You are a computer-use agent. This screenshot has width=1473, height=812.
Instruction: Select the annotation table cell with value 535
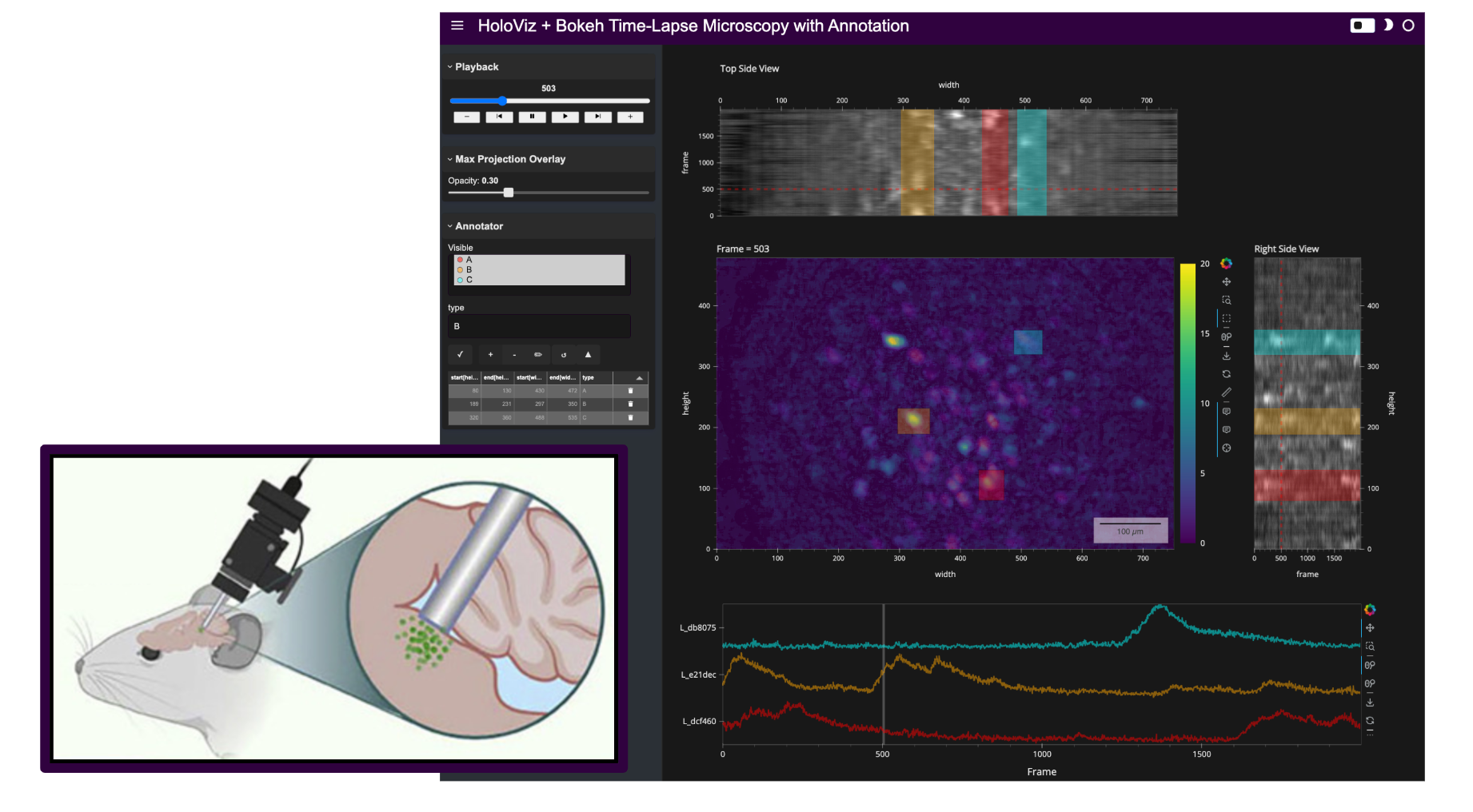tap(563, 417)
